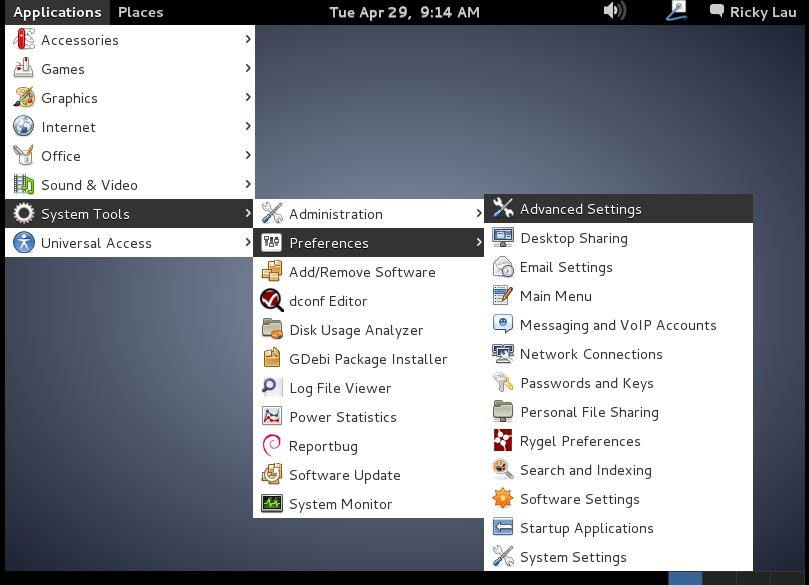Click the Accessories category icon

(x=24, y=39)
